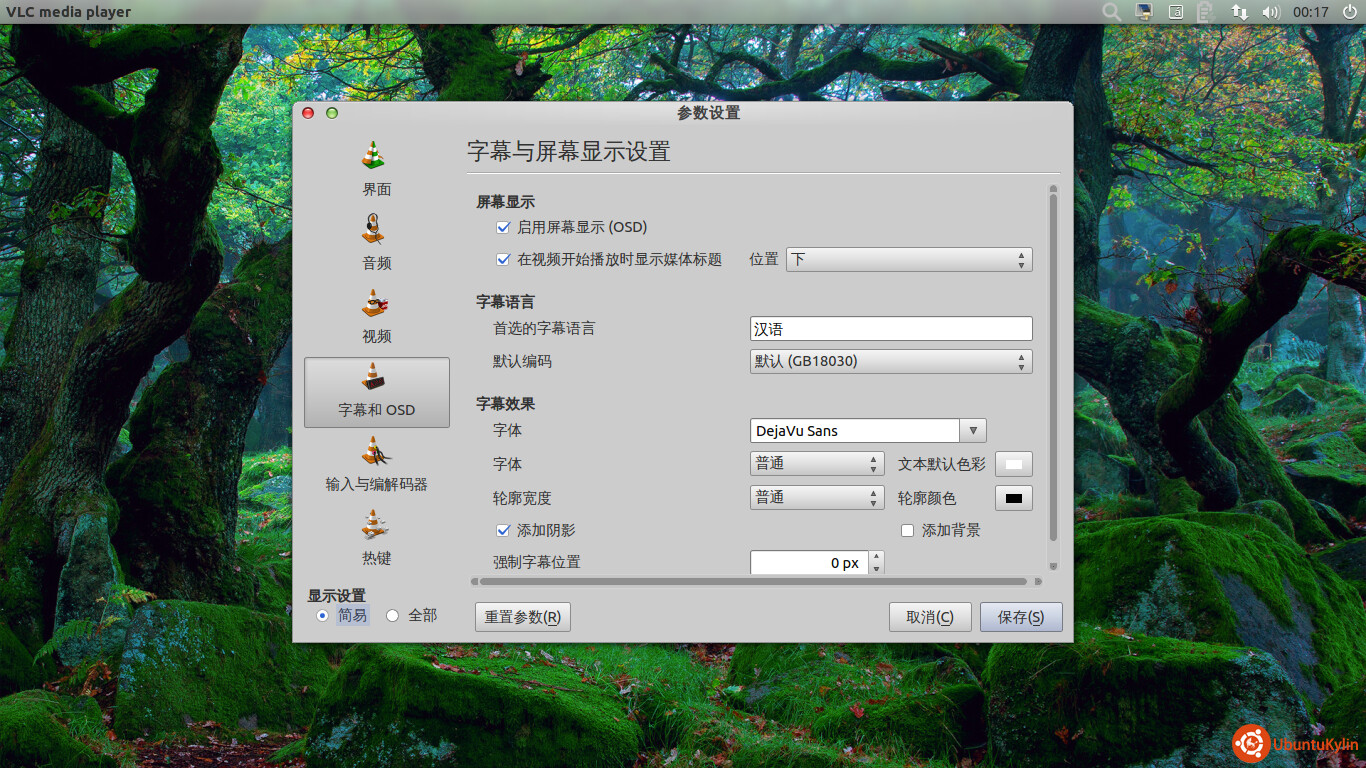The image size is (1366, 768).
Task: Disable the 启用屏幕显示 (OSD) checkbox
Action: point(504,228)
